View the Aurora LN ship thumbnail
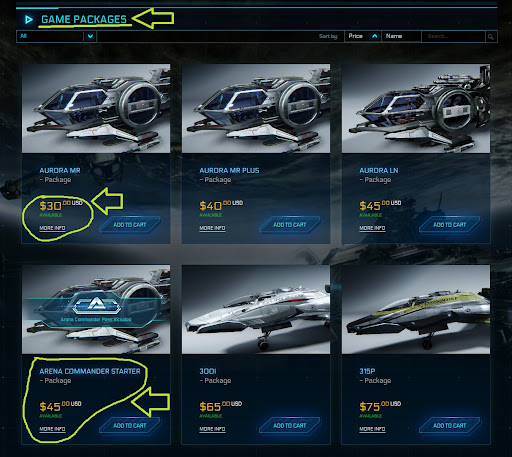 416,109
